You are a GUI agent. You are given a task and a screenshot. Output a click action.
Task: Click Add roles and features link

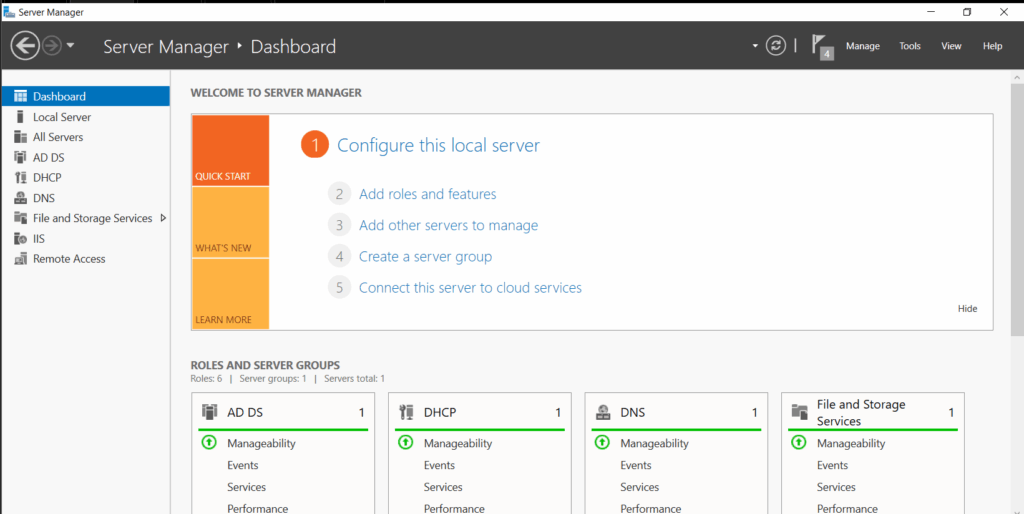[x=427, y=194]
